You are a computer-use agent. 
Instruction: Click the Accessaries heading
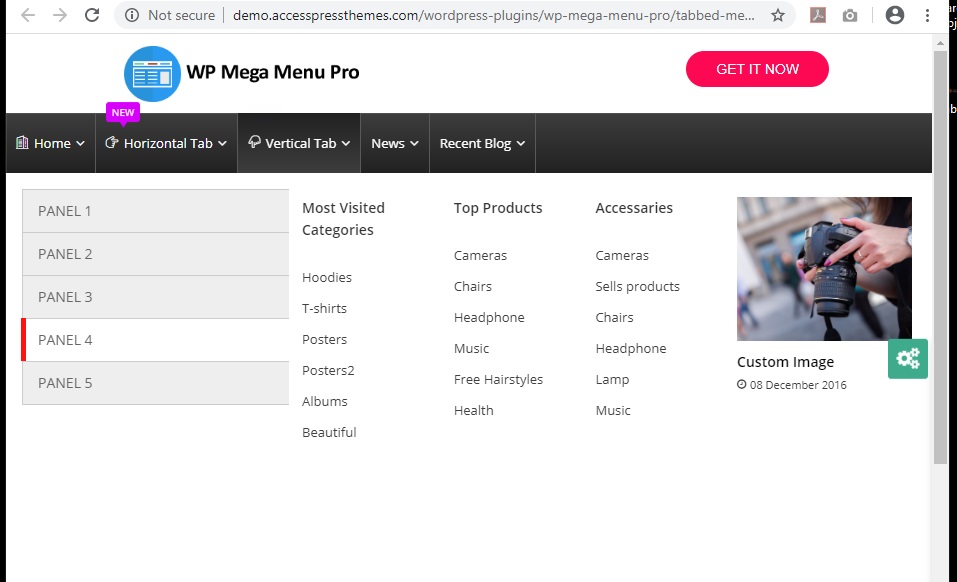point(634,208)
